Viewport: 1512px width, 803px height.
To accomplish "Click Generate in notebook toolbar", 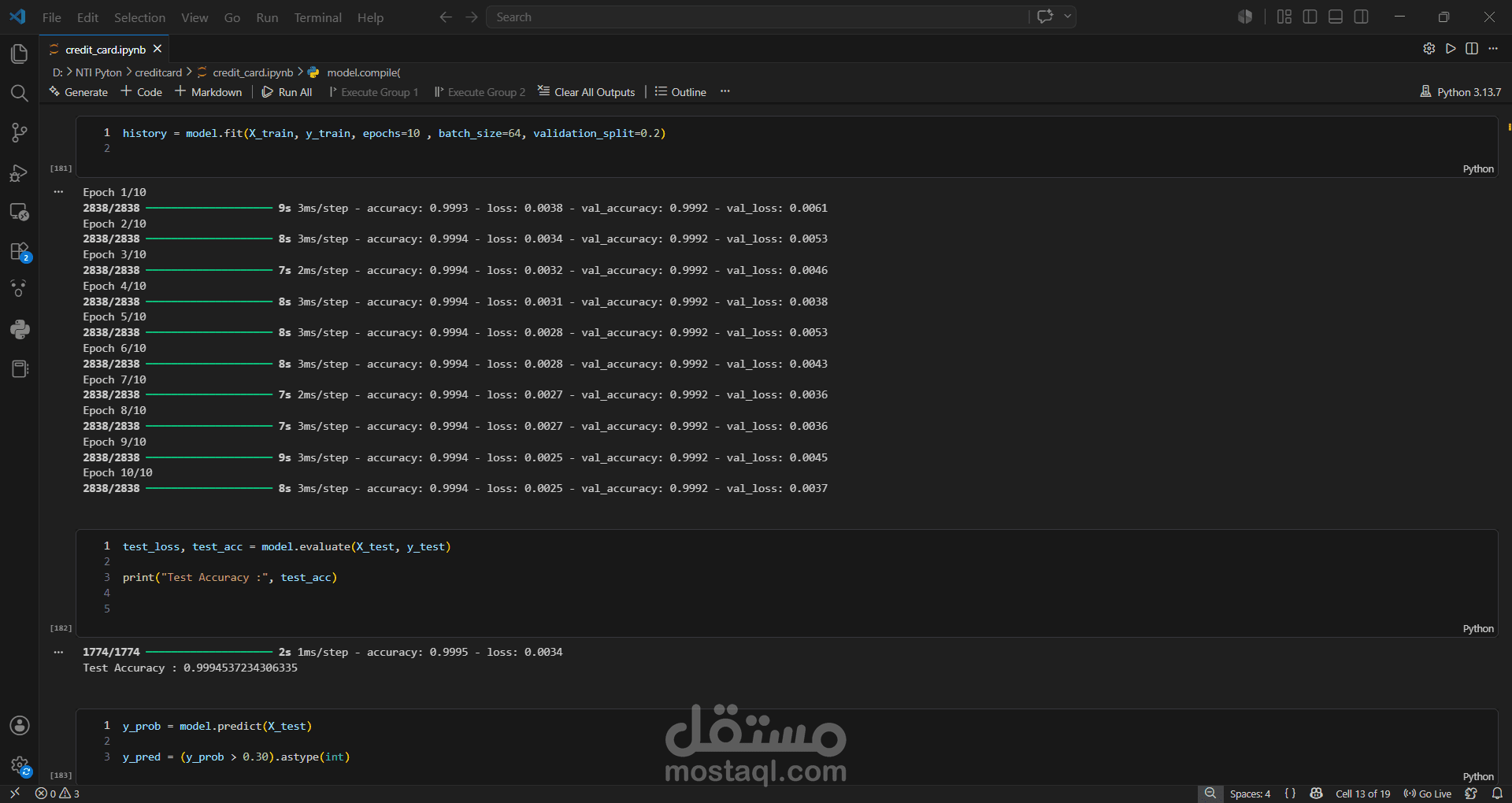I will (78, 92).
